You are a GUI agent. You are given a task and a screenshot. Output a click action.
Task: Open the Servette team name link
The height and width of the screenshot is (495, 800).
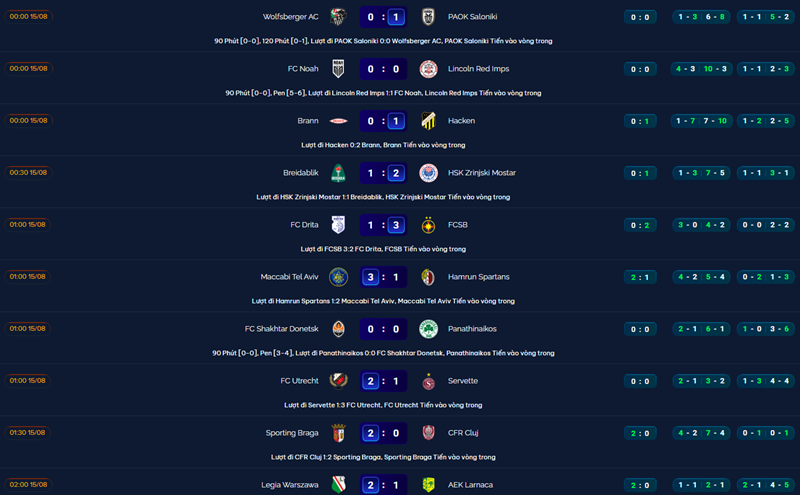[463, 381]
